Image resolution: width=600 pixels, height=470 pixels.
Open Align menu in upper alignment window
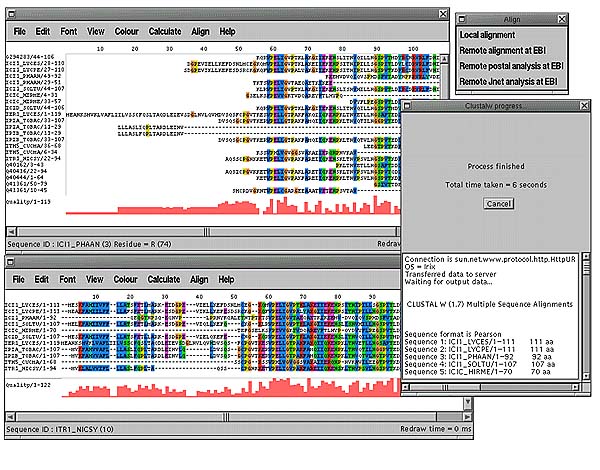pos(200,31)
